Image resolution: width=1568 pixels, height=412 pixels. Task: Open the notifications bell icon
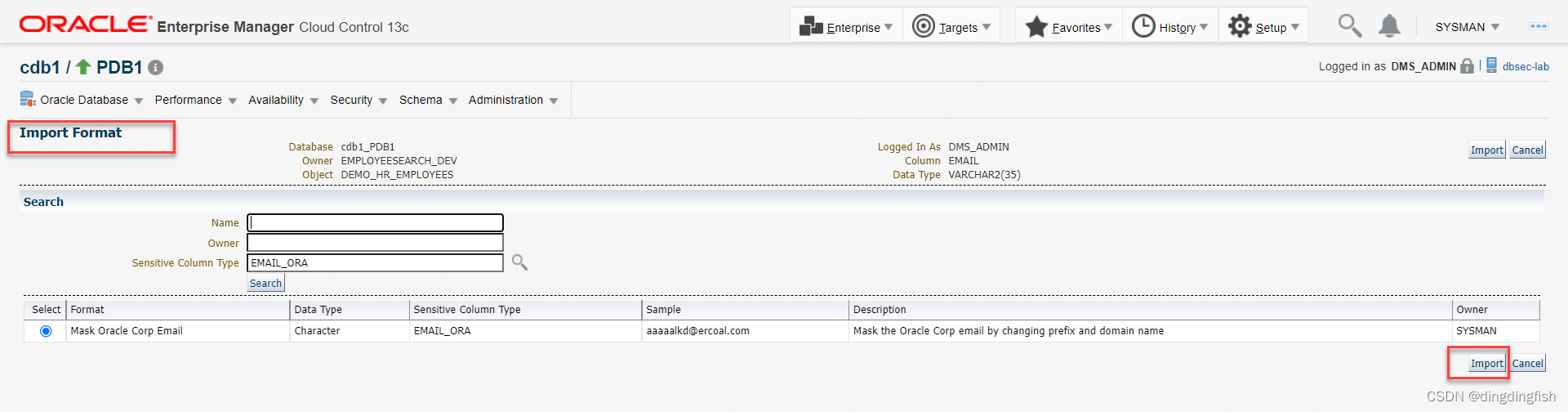pyautogui.click(x=1389, y=26)
